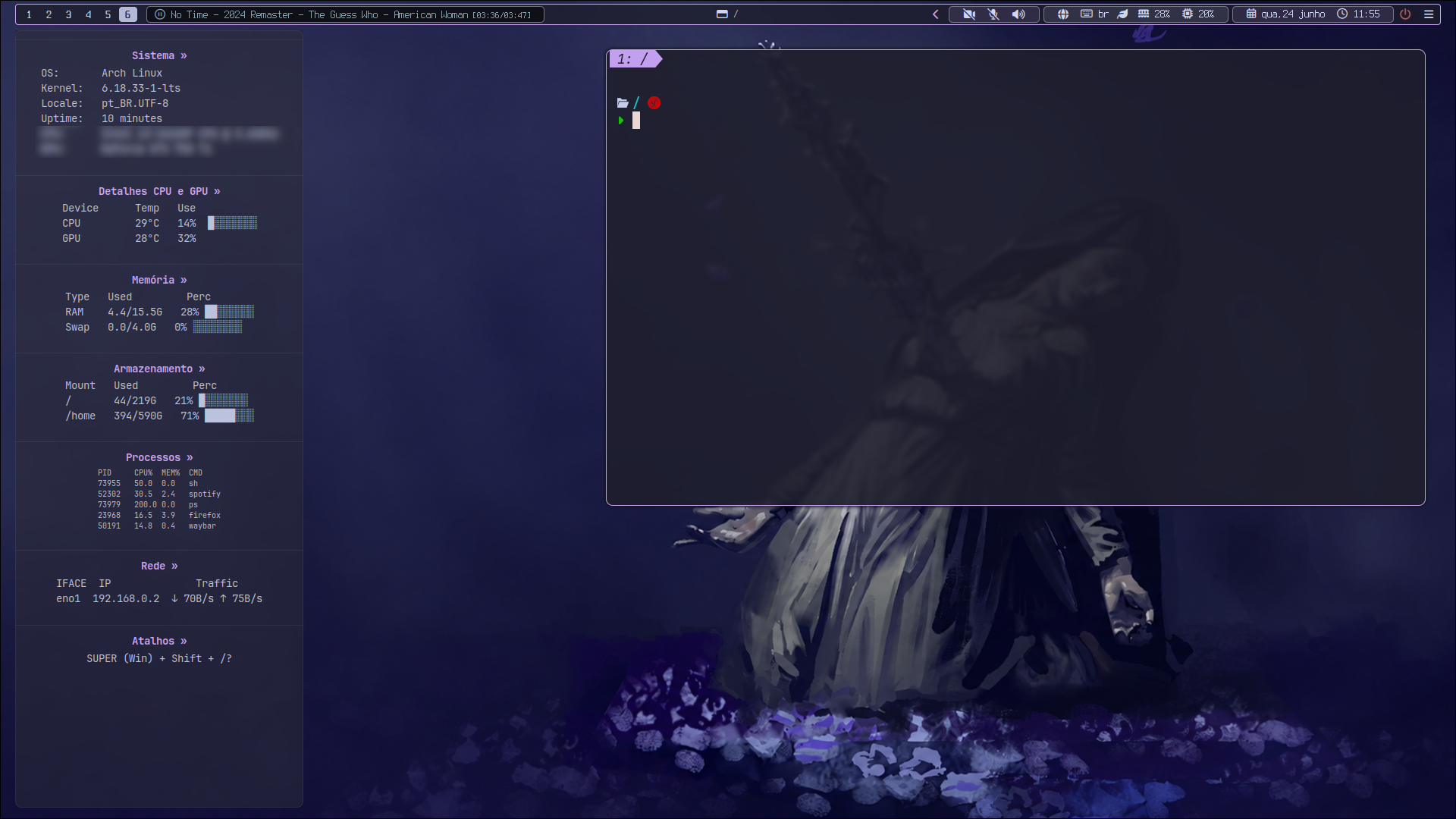Switch to workspace 3
Screen dimensions: 1456x819
click(x=68, y=14)
